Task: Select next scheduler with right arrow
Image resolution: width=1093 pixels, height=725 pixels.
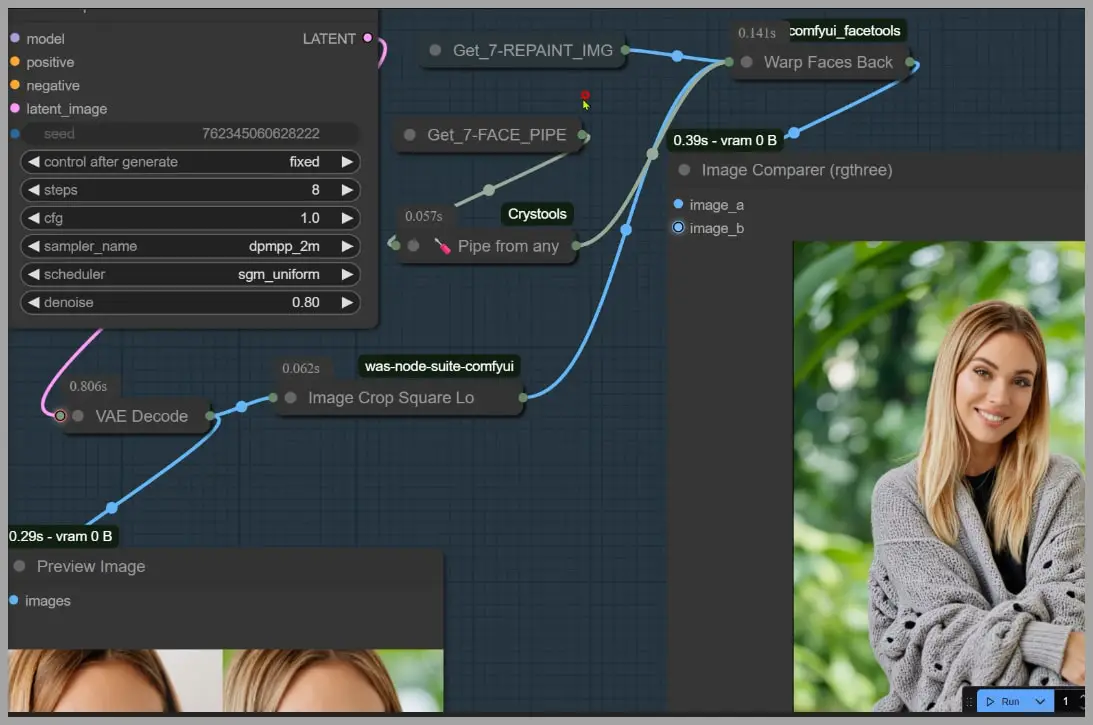Action: pos(347,274)
